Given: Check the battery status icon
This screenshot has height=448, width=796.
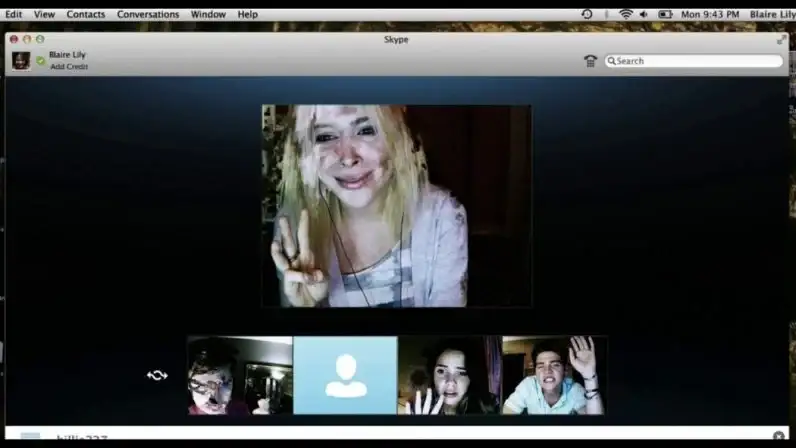Looking at the screenshot, I should click(665, 14).
